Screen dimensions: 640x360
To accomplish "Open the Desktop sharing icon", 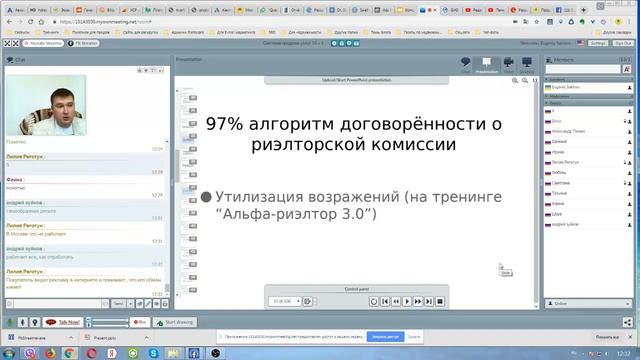I will point(527,64).
